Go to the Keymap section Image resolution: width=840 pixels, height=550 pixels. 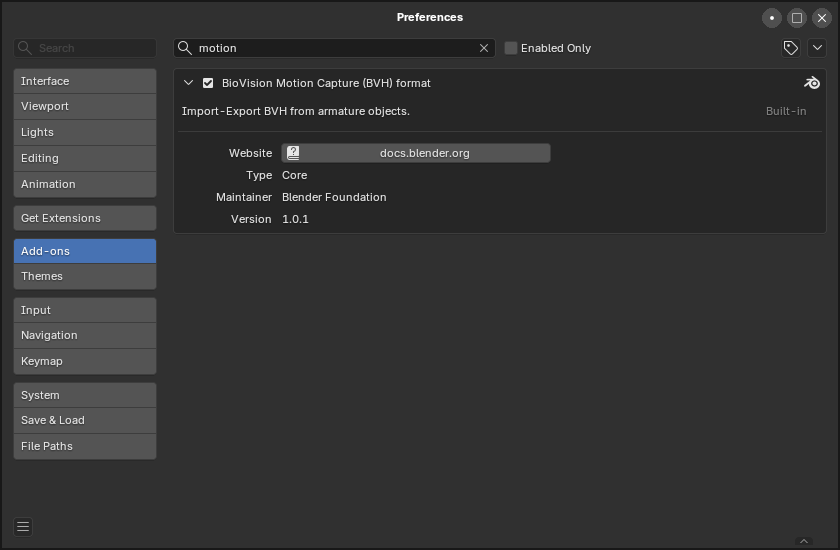tap(85, 361)
